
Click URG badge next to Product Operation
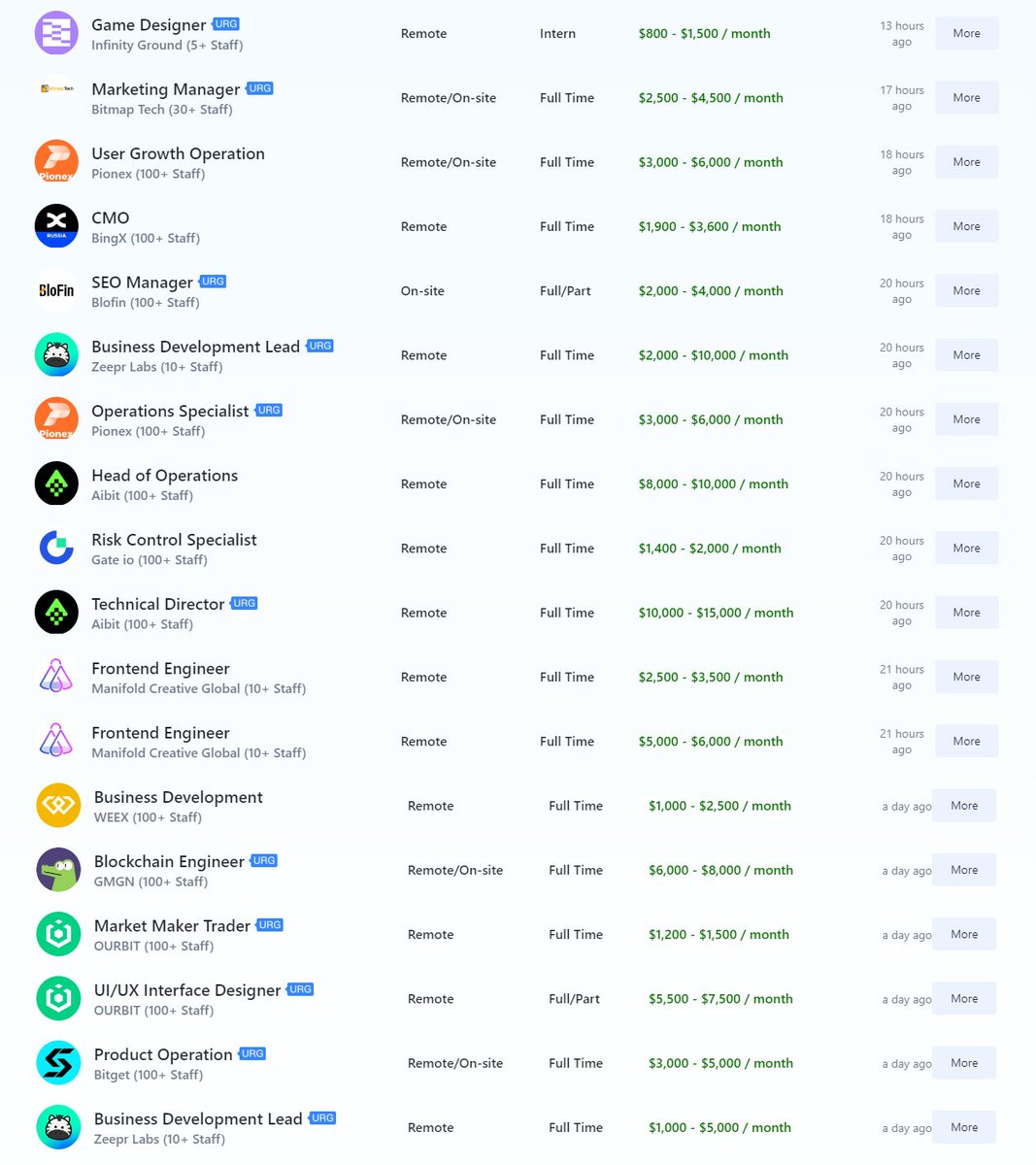[252, 1053]
